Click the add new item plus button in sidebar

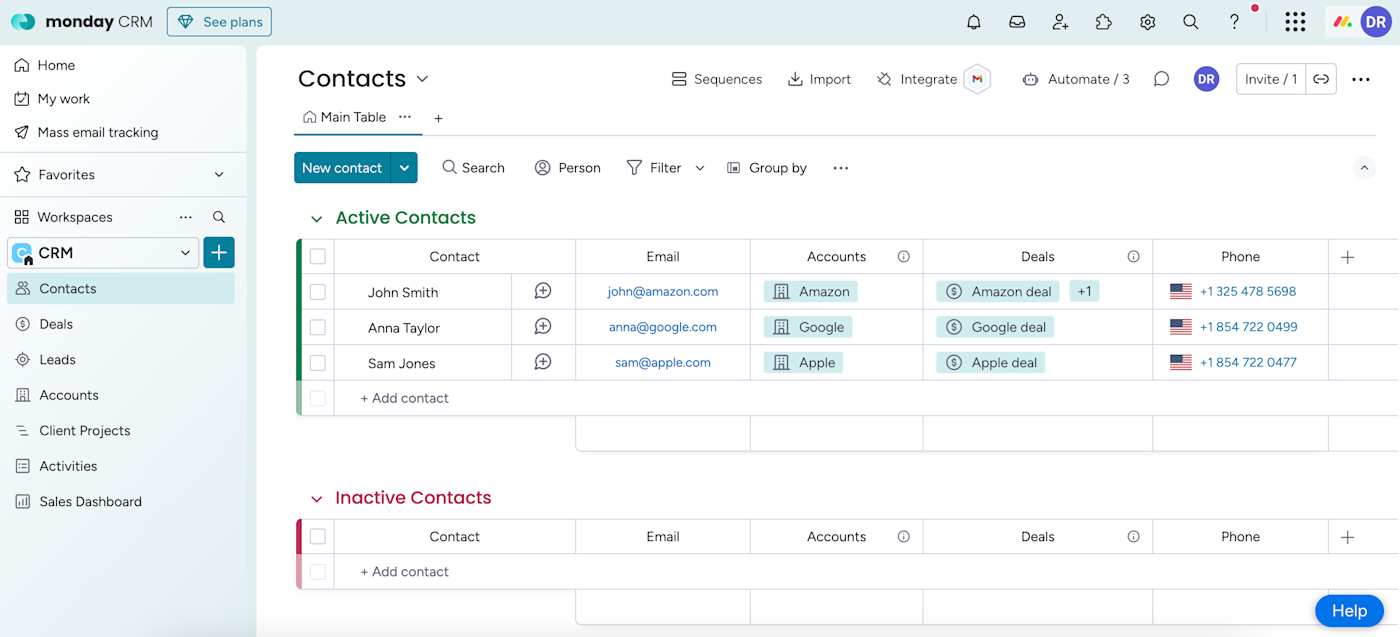219,253
